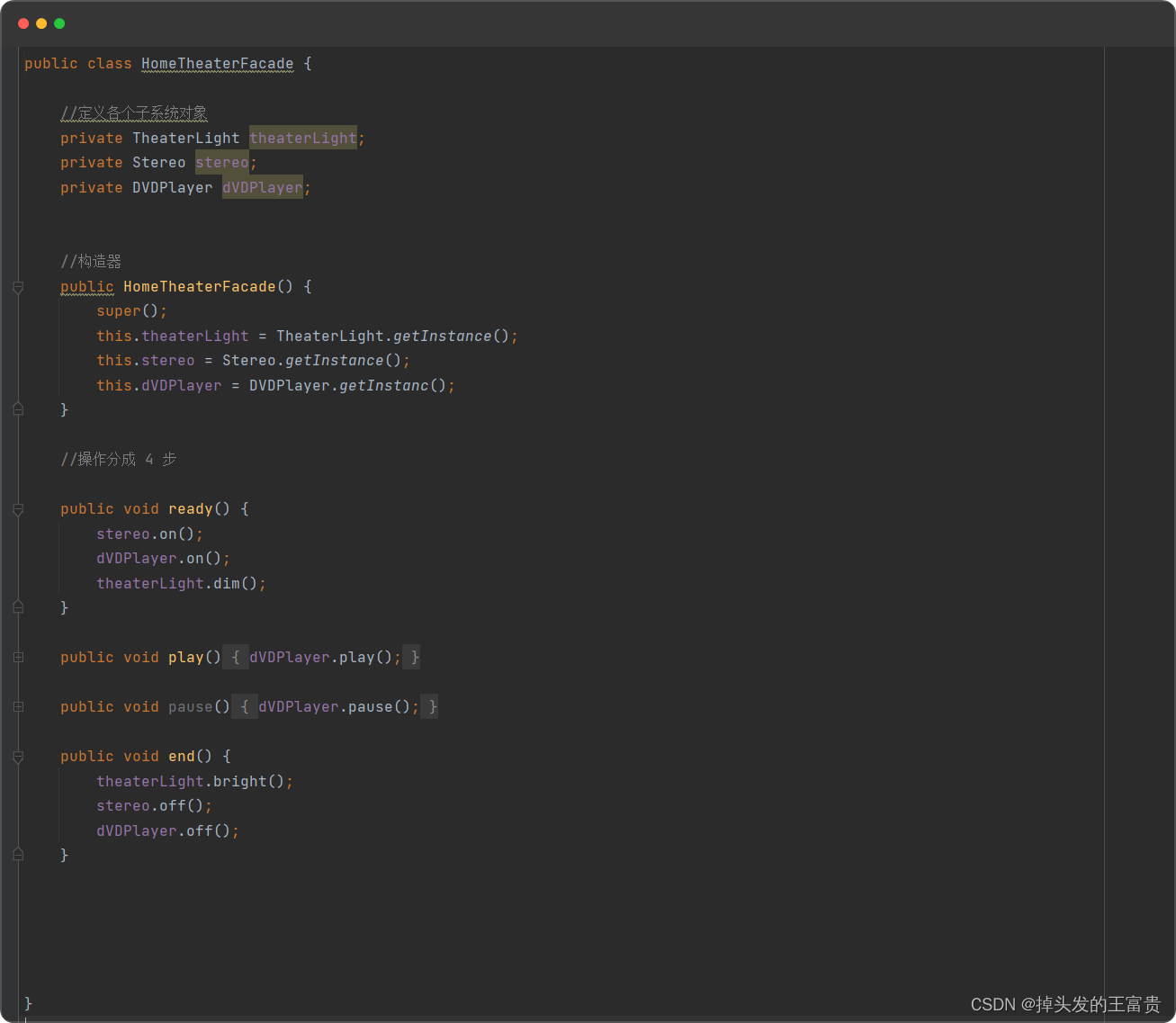Click the final closing brace of the class

click(28, 1003)
